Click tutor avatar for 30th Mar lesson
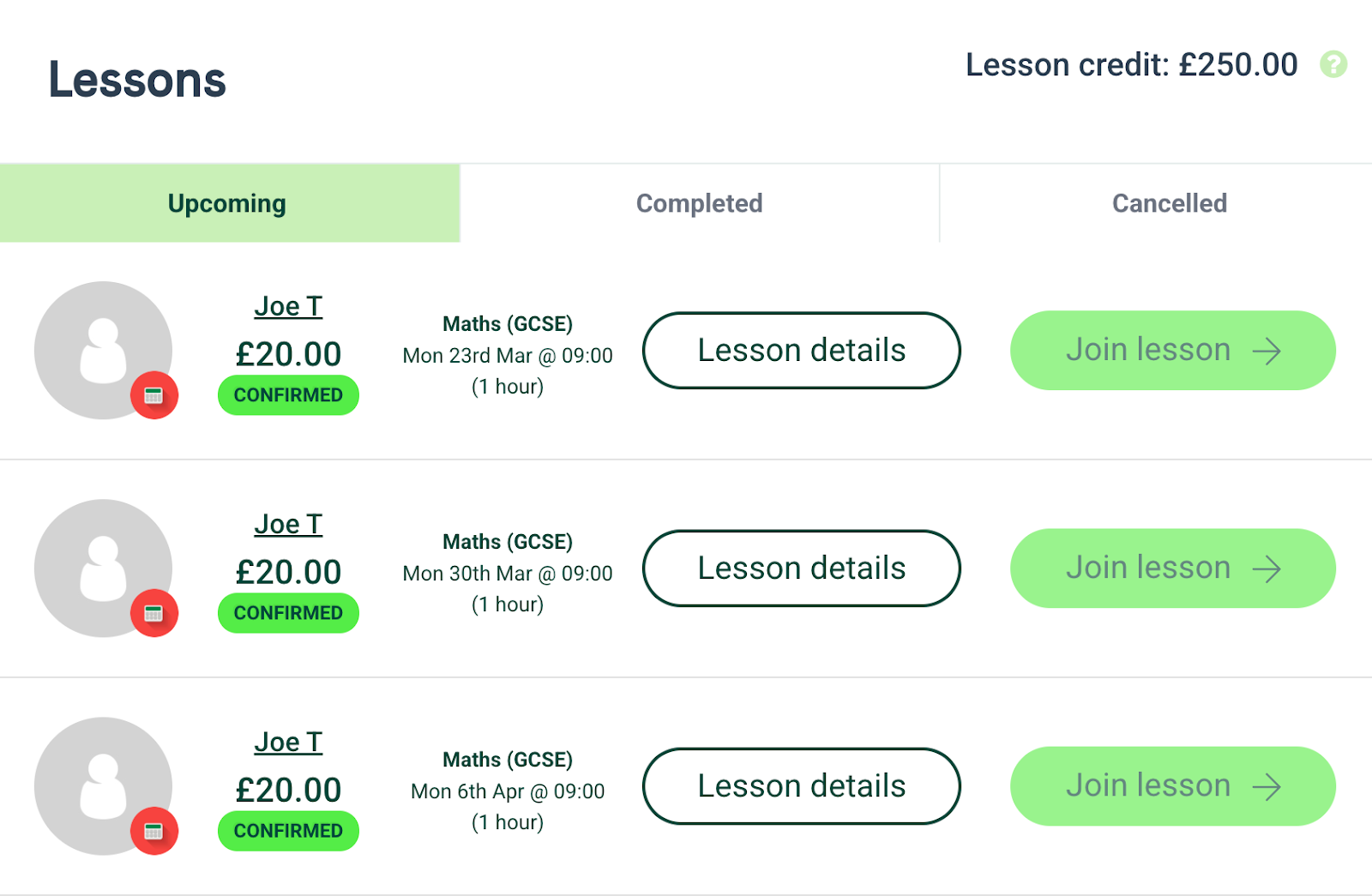 pyautogui.click(x=103, y=568)
